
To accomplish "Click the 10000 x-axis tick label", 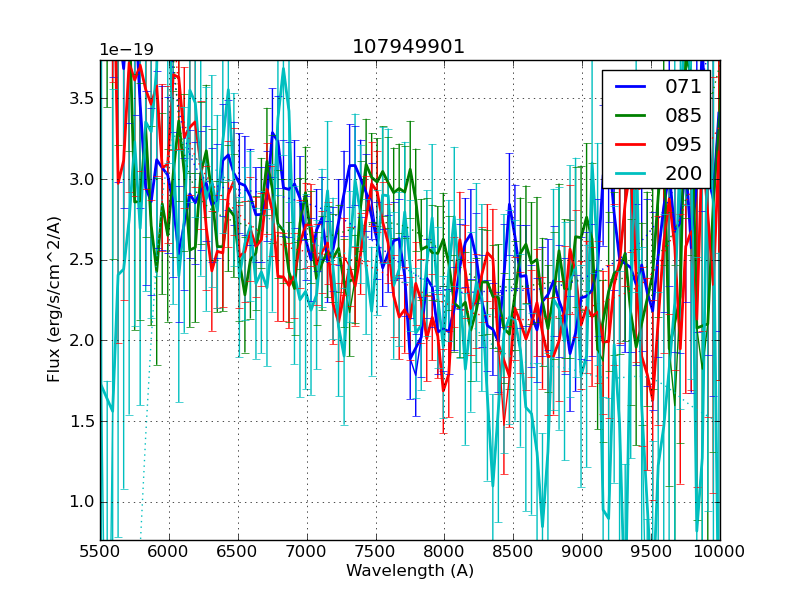I will (719, 551).
